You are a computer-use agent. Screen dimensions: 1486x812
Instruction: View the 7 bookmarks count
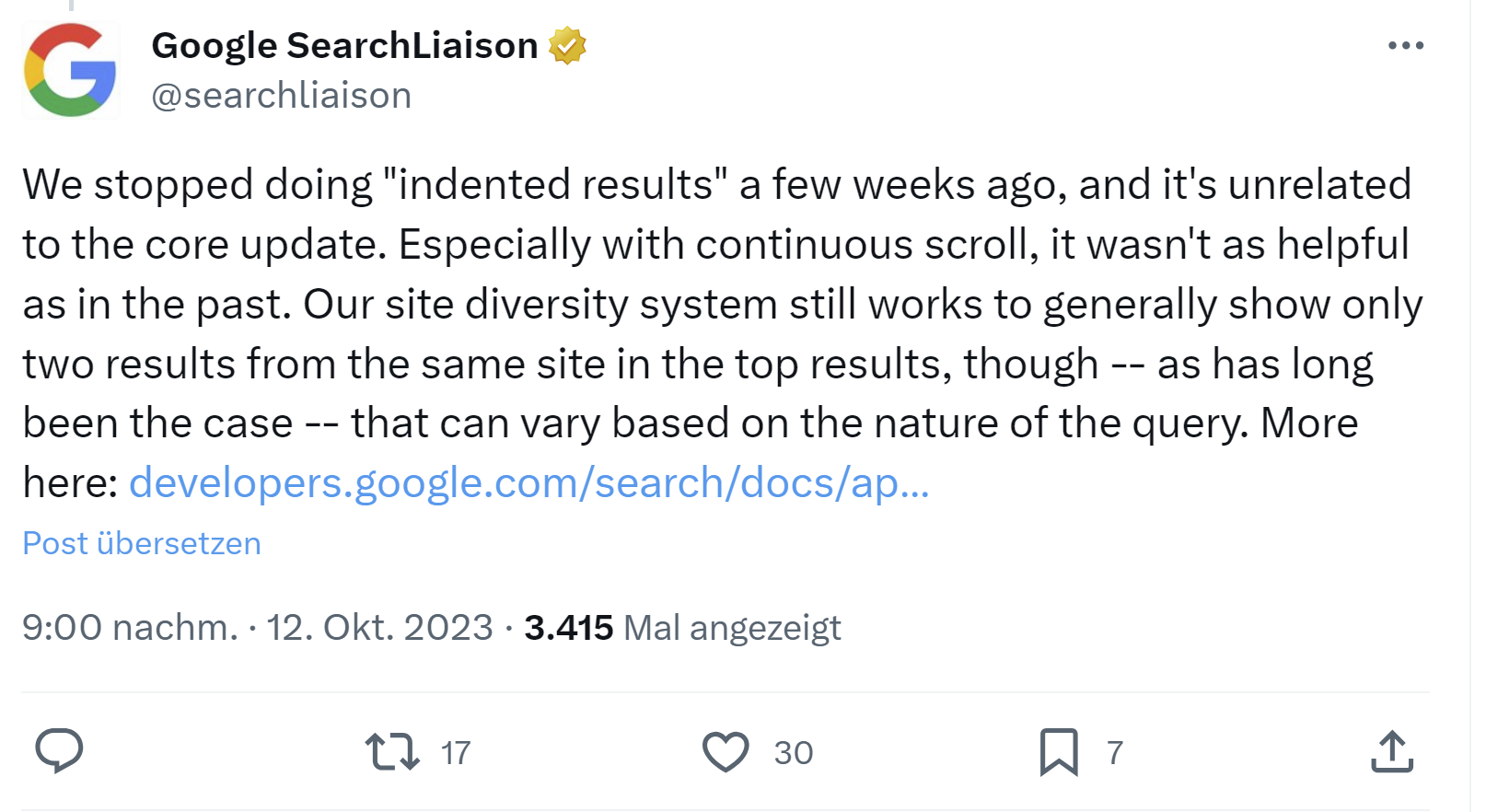coord(1115,752)
